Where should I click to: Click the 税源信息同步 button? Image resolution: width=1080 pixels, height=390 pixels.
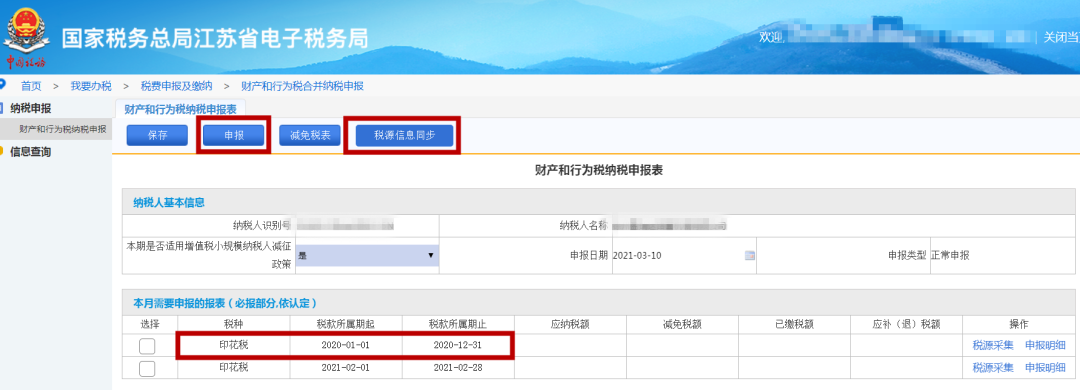(x=404, y=135)
